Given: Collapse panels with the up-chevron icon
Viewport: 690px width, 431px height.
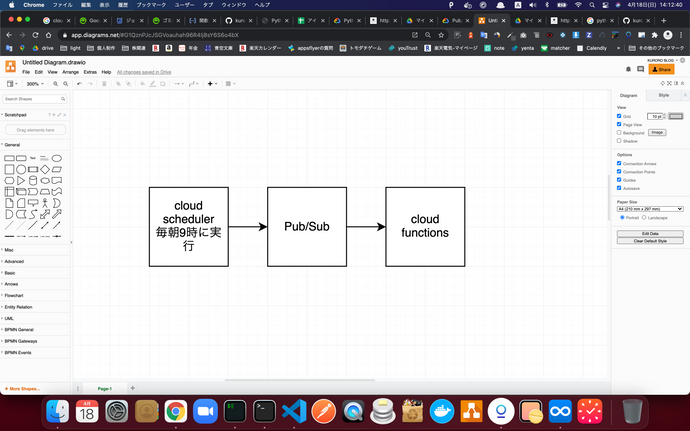Looking at the screenshot, I should coord(683,83).
